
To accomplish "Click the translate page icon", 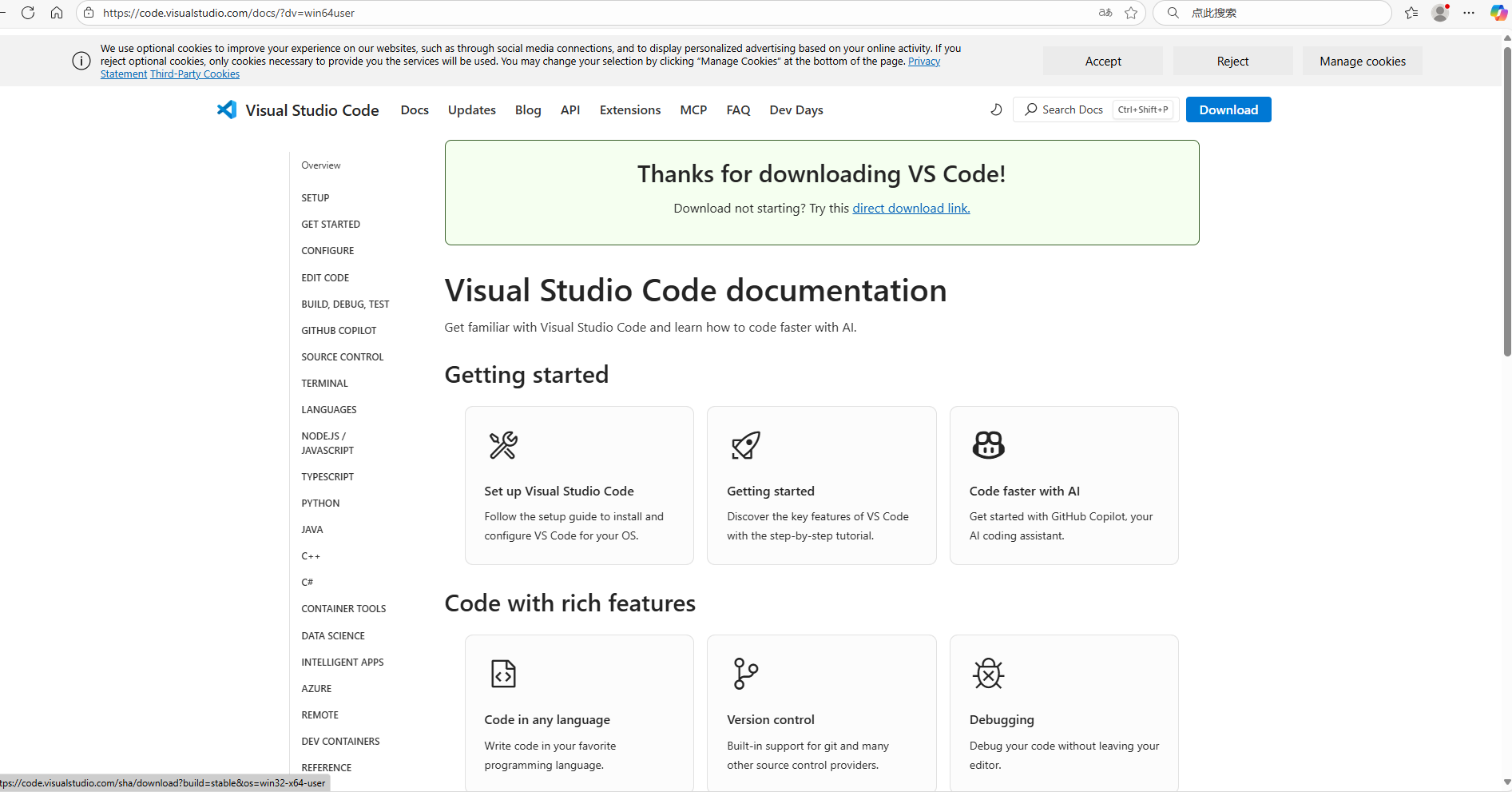I will coord(1105,13).
